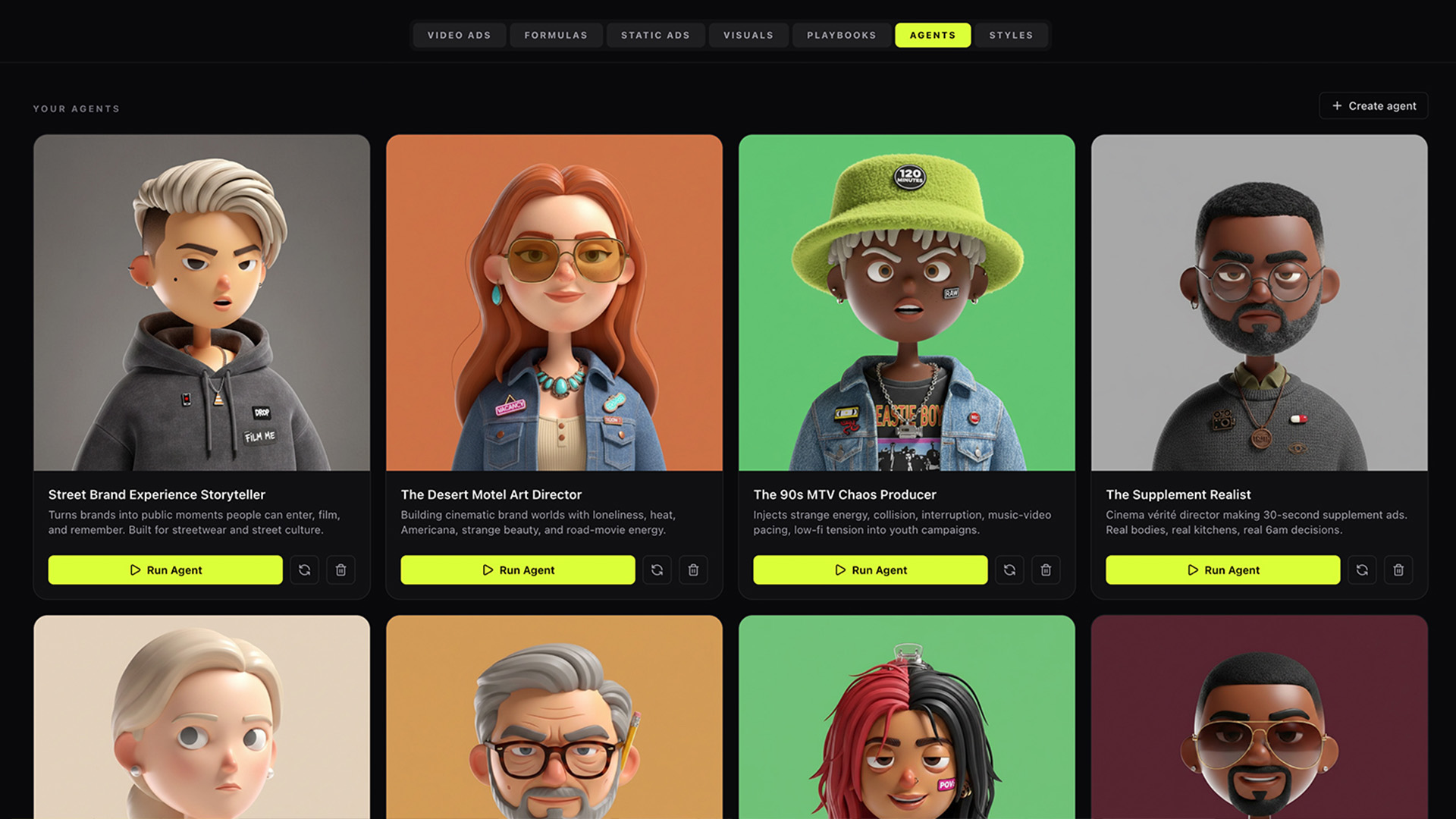Open the Playbooks tab
Image resolution: width=1456 pixels, height=819 pixels.
tap(841, 35)
